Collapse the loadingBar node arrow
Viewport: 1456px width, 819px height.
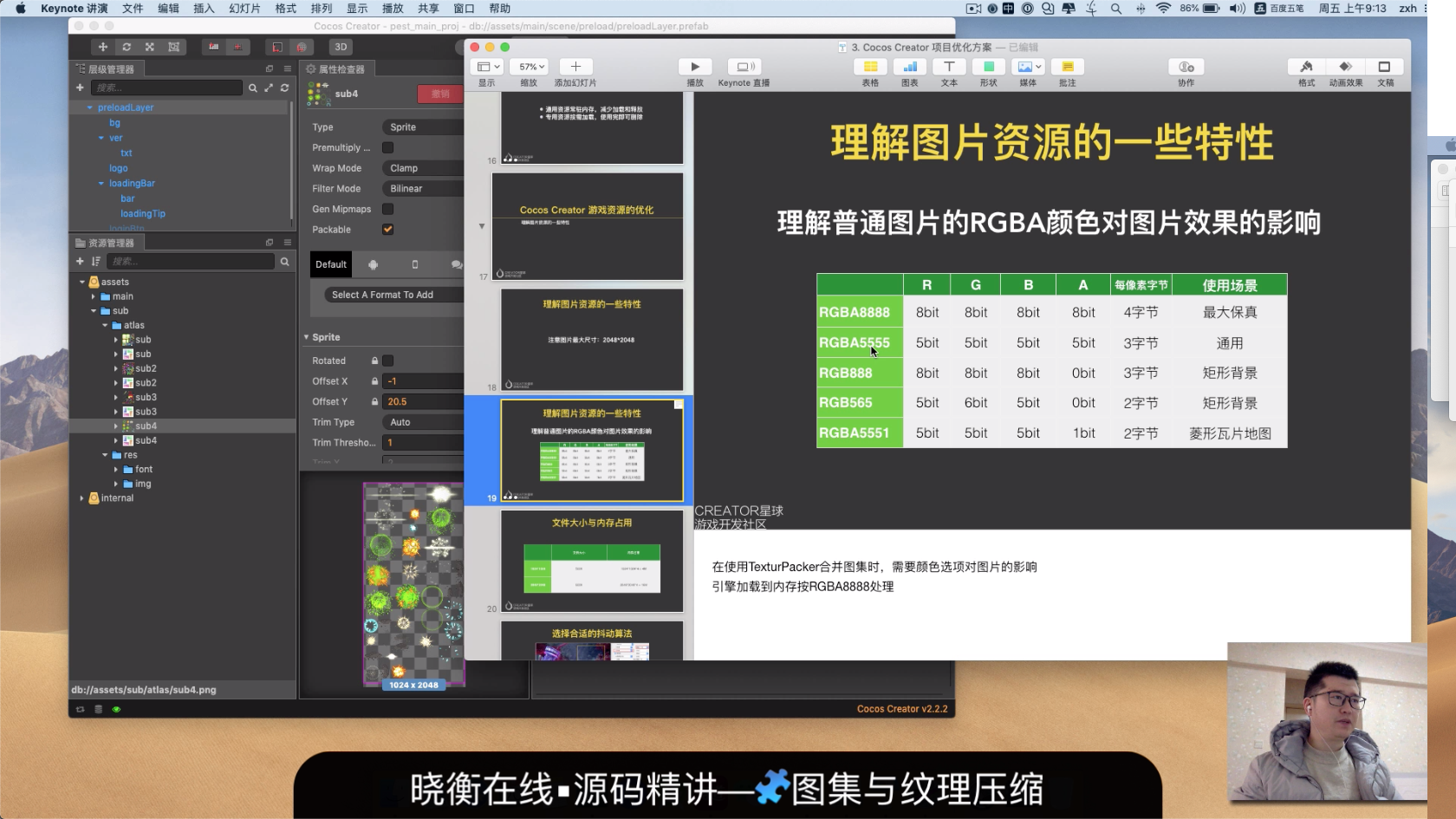click(x=101, y=184)
